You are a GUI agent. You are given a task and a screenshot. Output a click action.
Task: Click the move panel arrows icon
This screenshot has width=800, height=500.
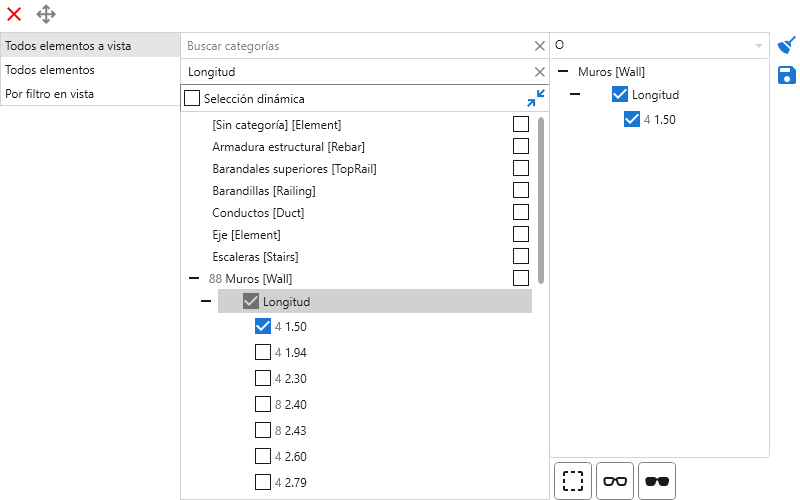tap(46, 14)
